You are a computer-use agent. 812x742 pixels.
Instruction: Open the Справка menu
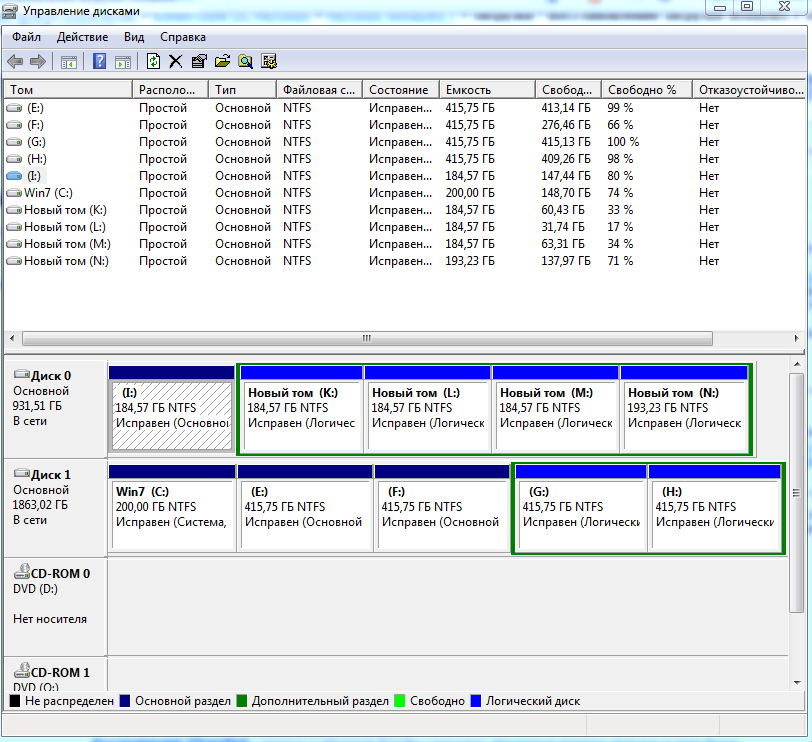click(x=182, y=36)
